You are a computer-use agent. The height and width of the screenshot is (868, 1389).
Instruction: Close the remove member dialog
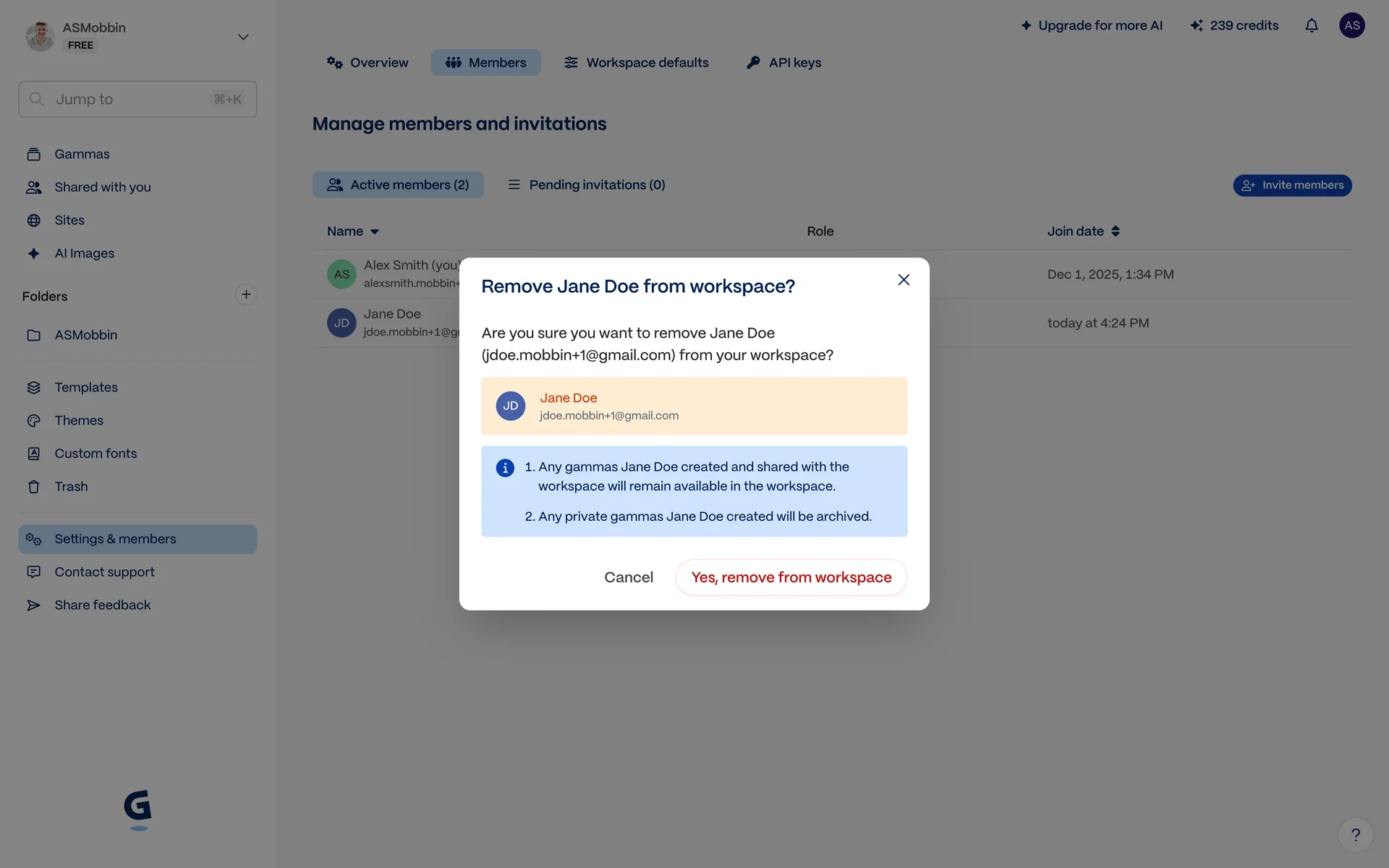click(x=904, y=280)
